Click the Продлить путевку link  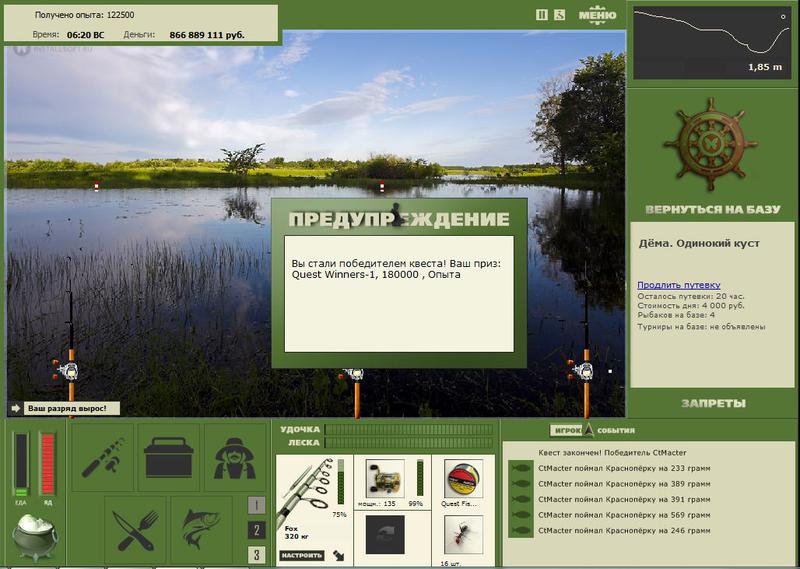(679, 285)
